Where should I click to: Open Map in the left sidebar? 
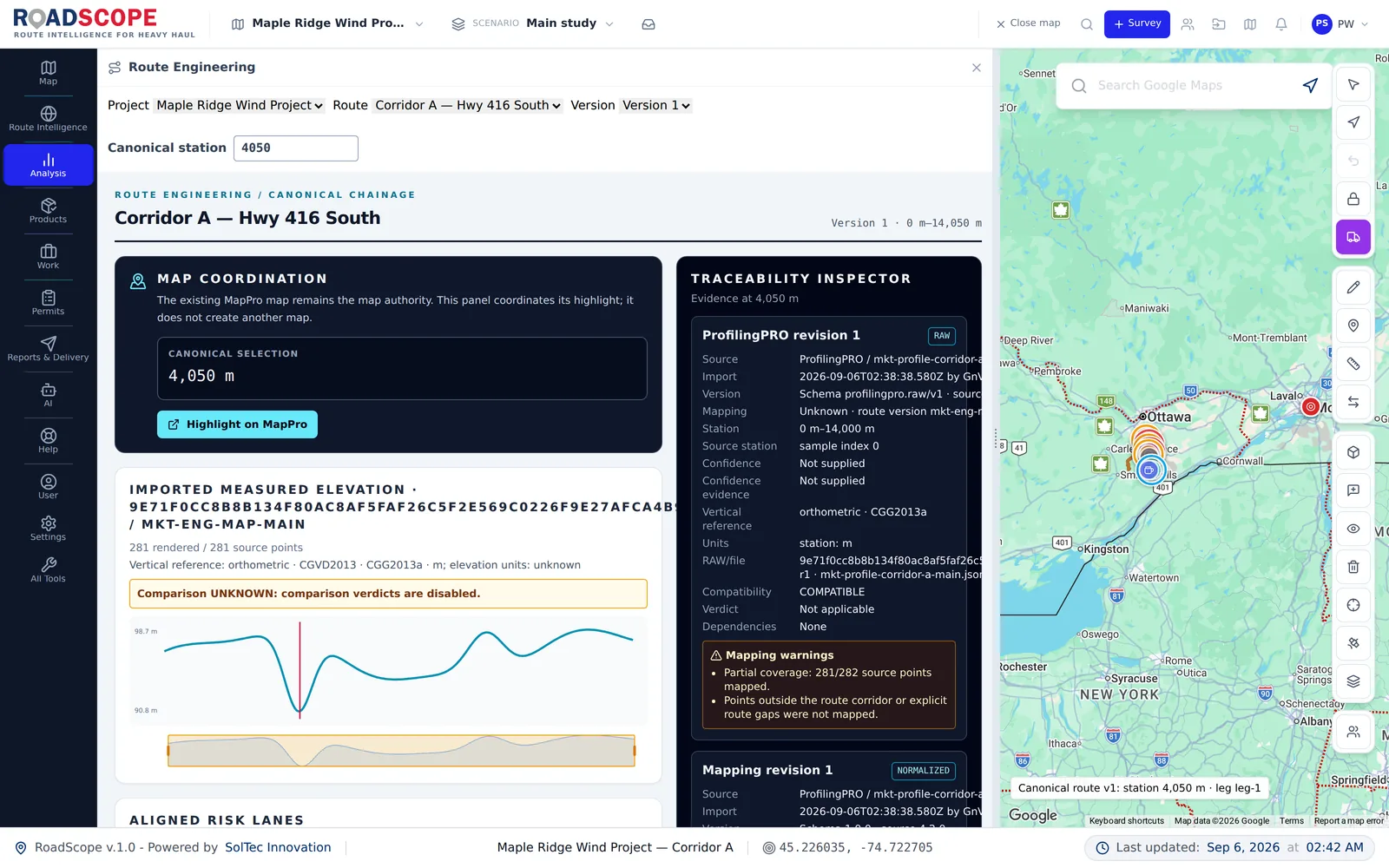[48, 73]
